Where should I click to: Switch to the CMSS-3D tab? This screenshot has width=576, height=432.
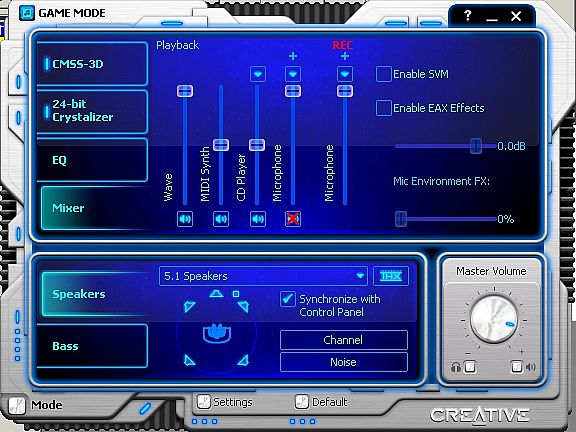(92, 64)
